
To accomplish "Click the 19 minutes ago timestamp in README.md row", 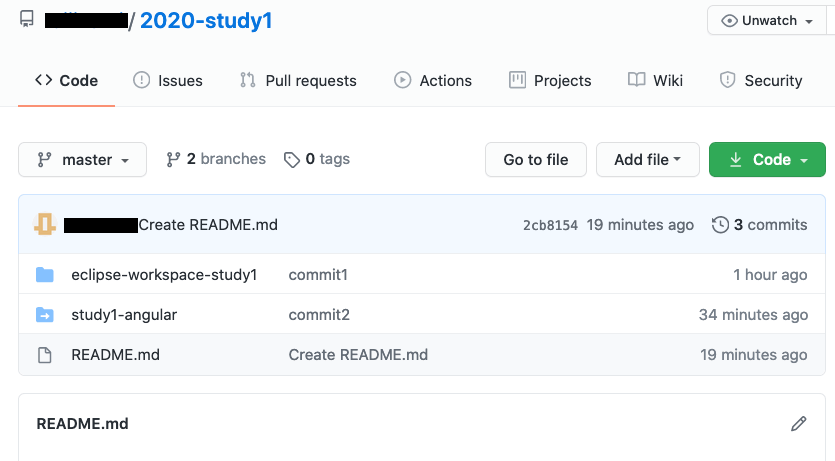I will click(754, 355).
